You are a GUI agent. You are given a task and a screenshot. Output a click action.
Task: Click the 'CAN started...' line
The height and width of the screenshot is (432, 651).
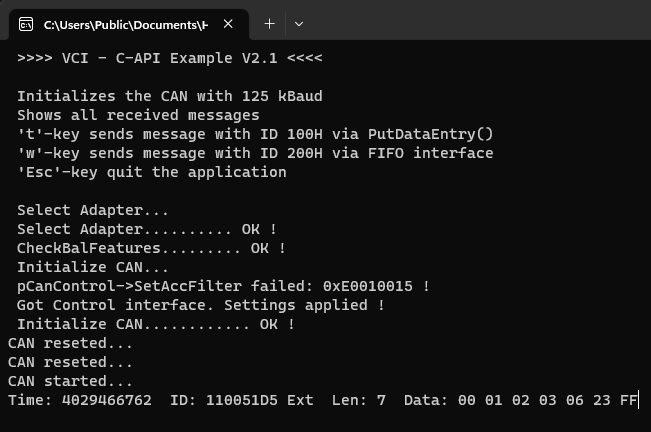(70, 381)
